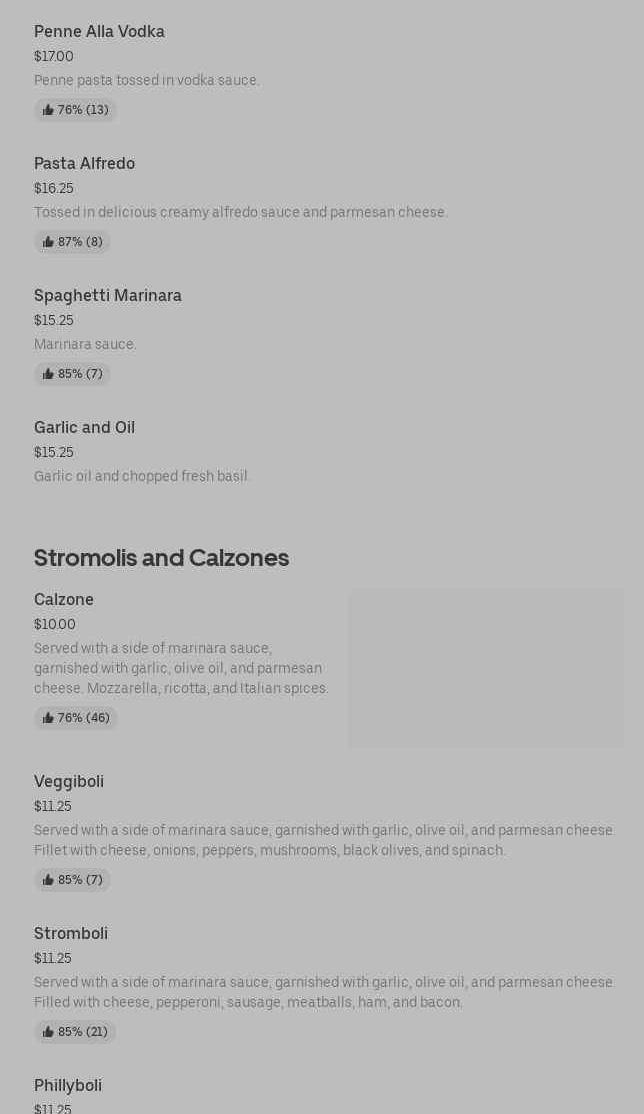This screenshot has height=1114, width=644.
Task: Click the Stromolis and Calzones section heading
Action: (161, 558)
